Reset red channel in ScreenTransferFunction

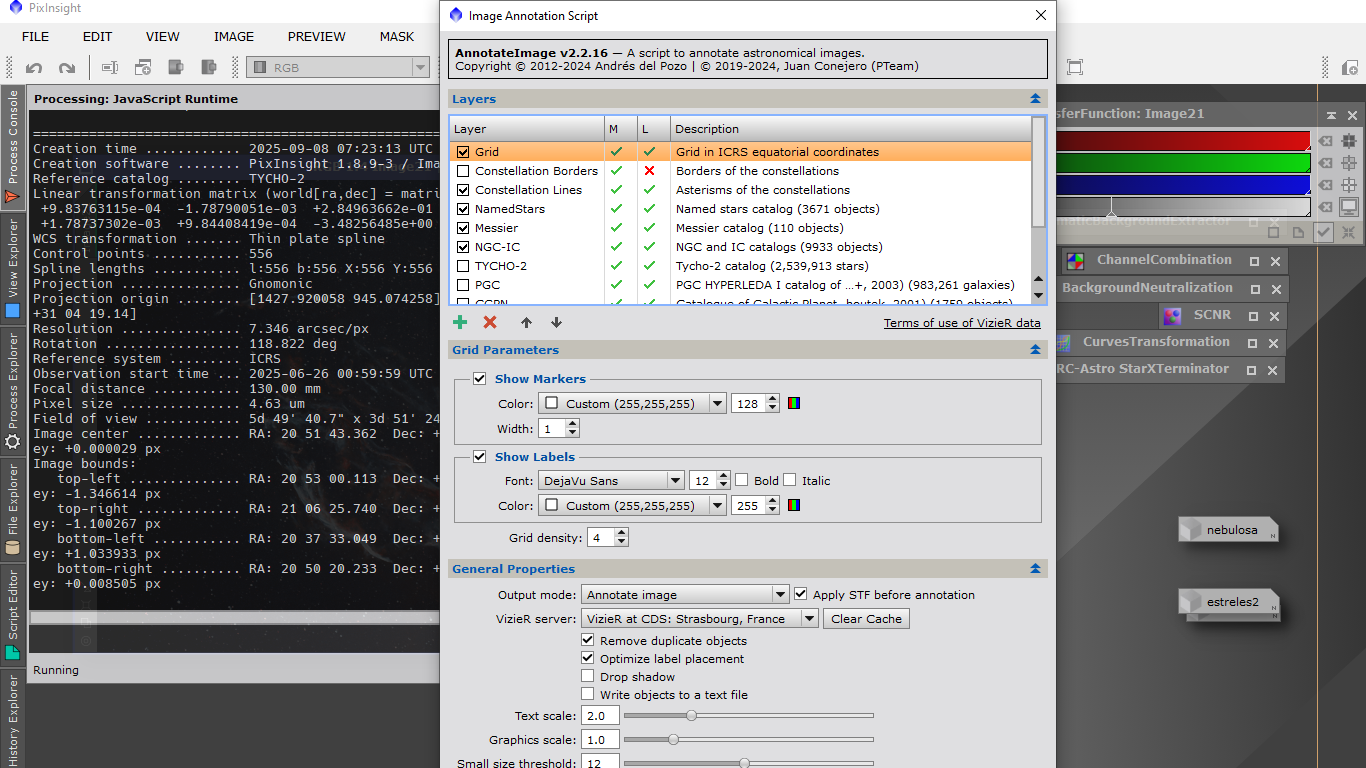point(1325,141)
